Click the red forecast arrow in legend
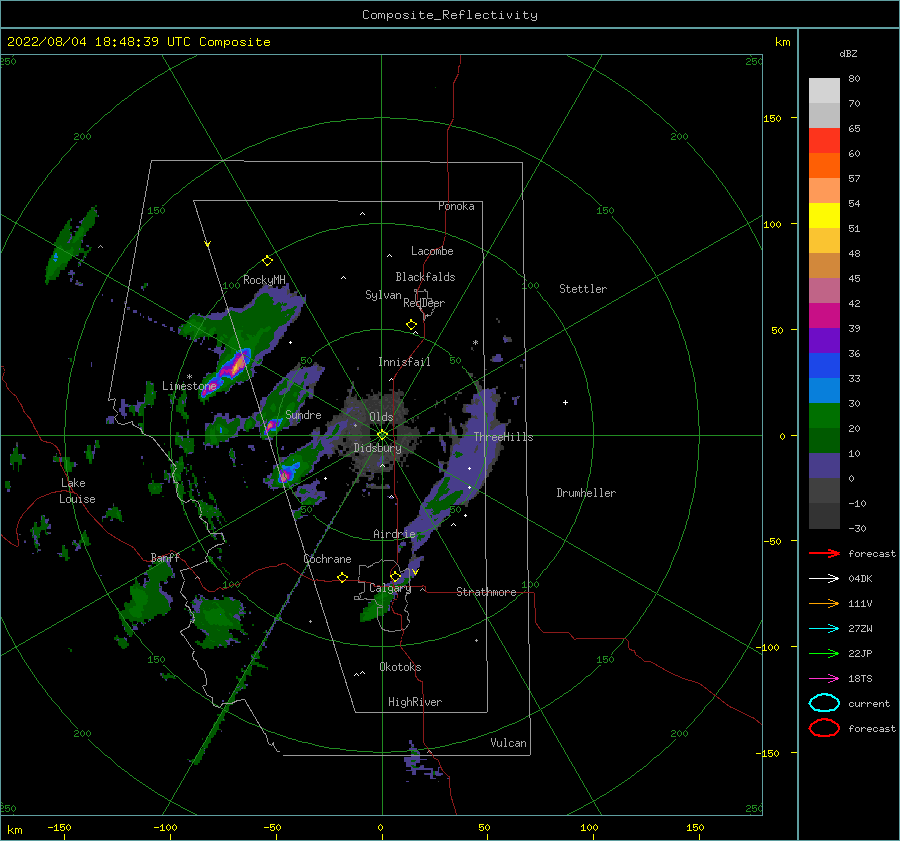 click(824, 553)
